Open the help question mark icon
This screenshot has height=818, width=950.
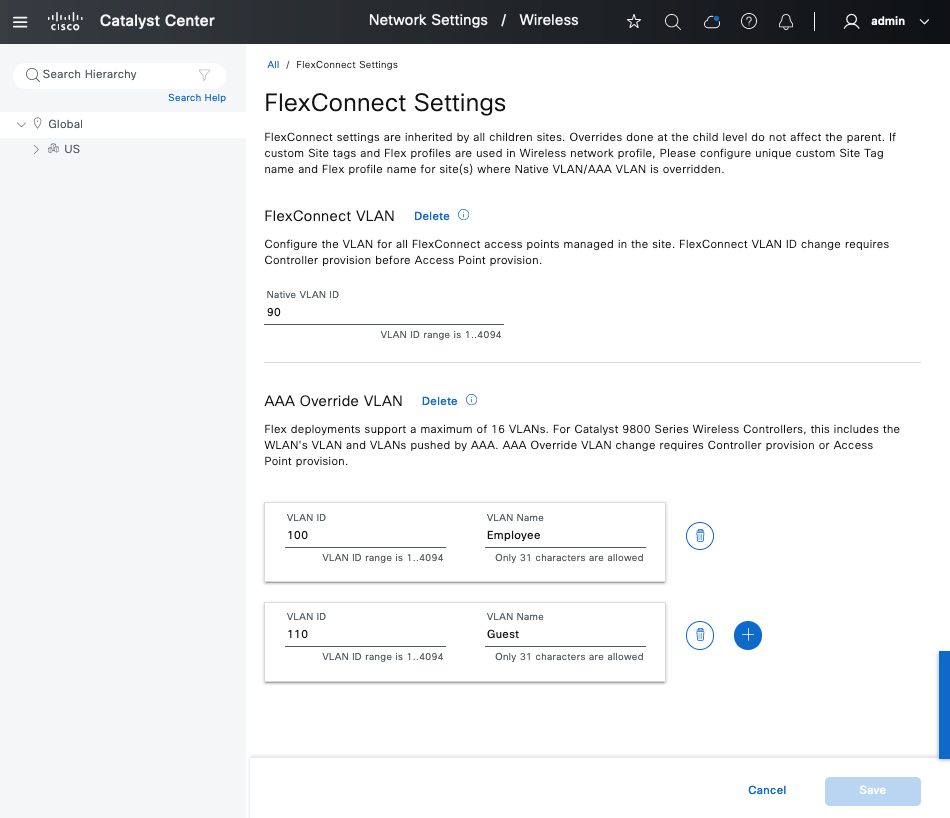pos(749,21)
